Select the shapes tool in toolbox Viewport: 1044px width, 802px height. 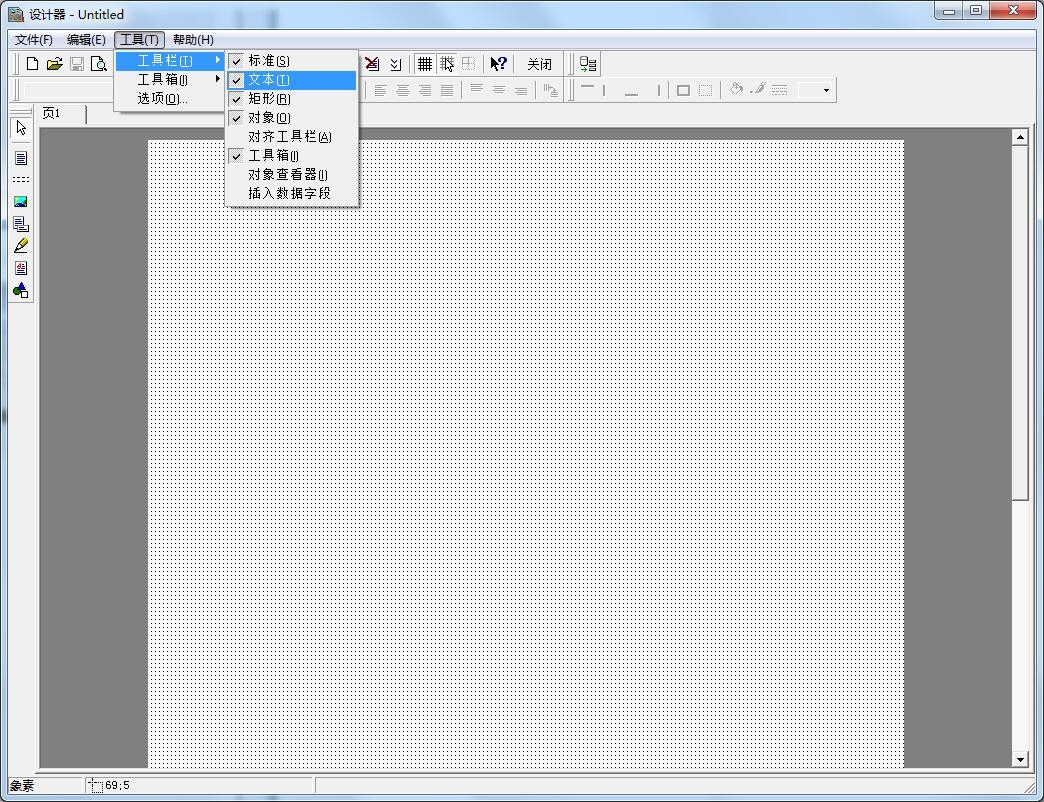(x=21, y=290)
